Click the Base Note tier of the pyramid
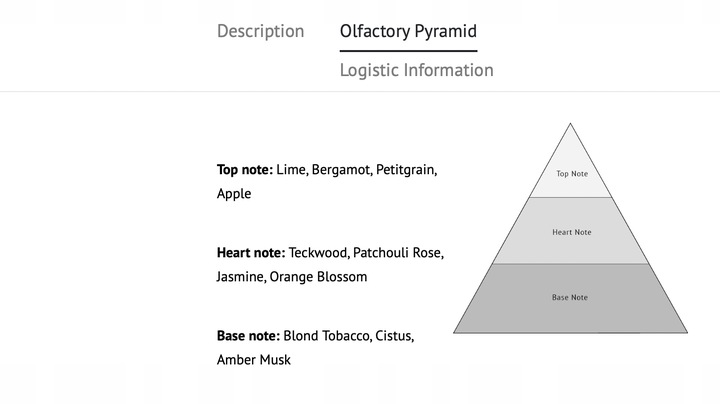 click(x=570, y=298)
